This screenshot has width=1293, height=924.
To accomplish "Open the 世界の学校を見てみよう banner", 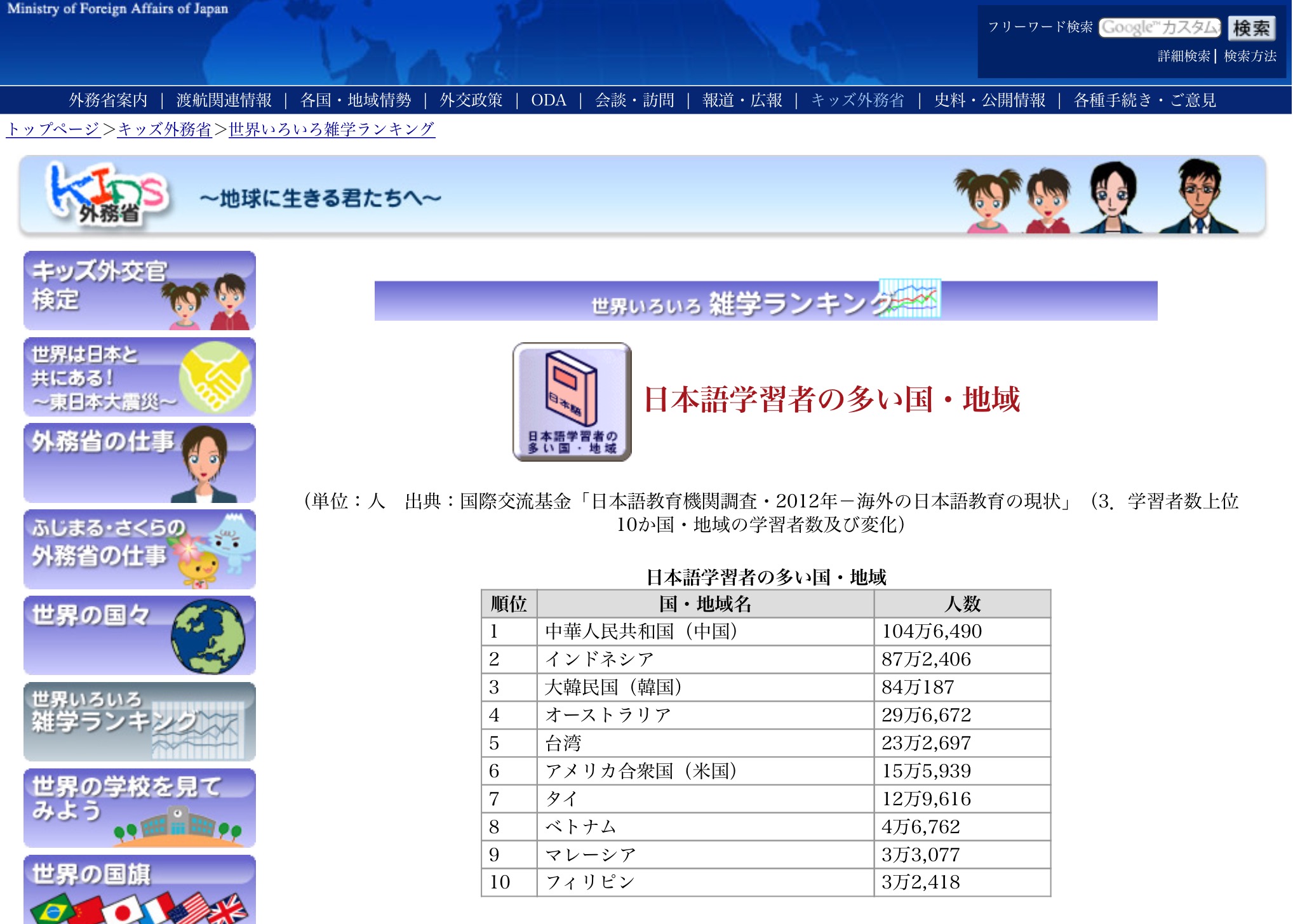I will click(x=140, y=808).
